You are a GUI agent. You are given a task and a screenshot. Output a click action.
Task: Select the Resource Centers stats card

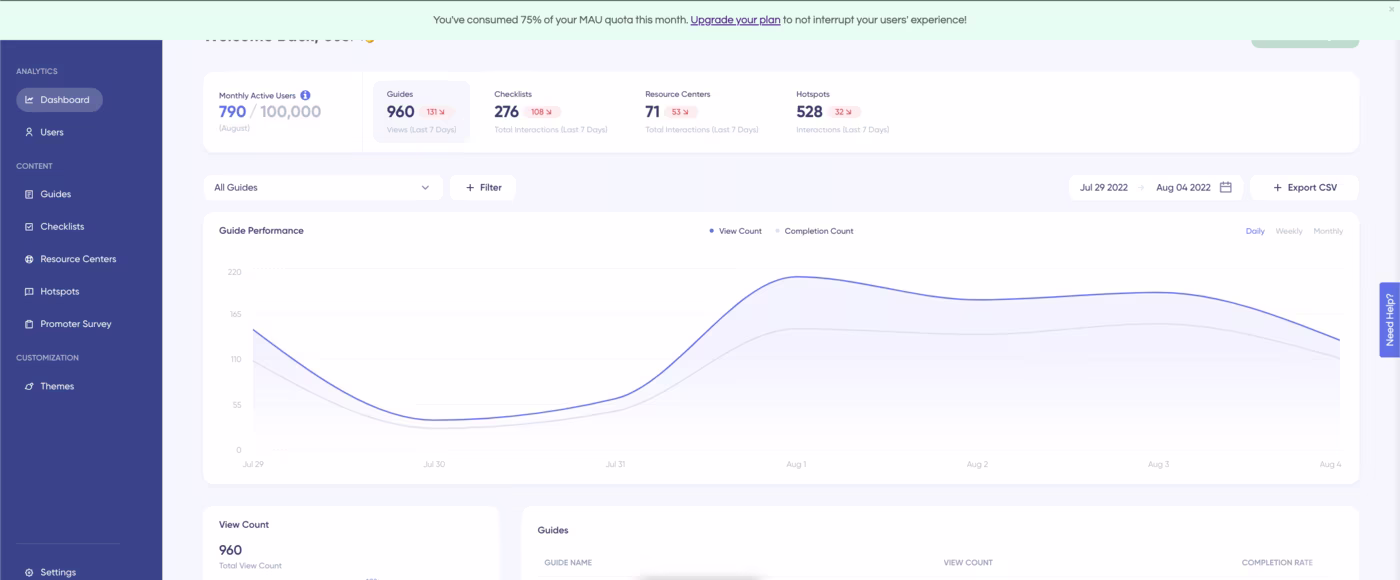coord(701,112)
